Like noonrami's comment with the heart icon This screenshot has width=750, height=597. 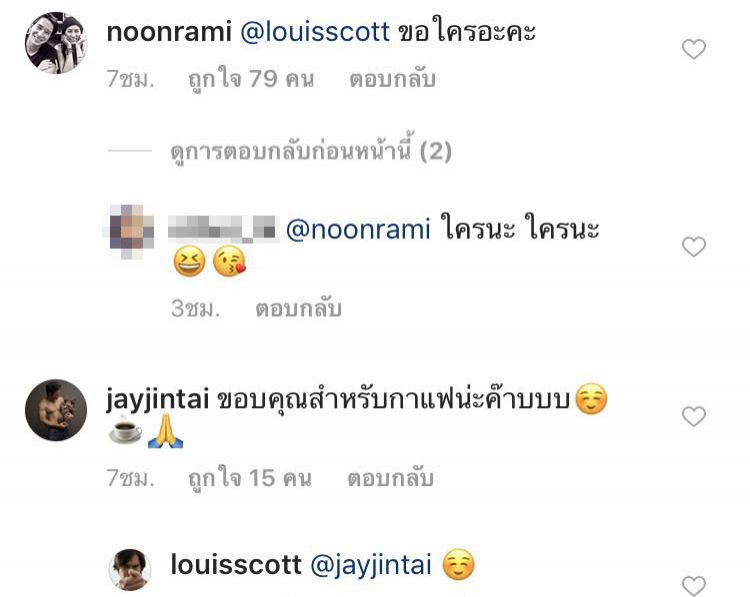coord(694,49)
